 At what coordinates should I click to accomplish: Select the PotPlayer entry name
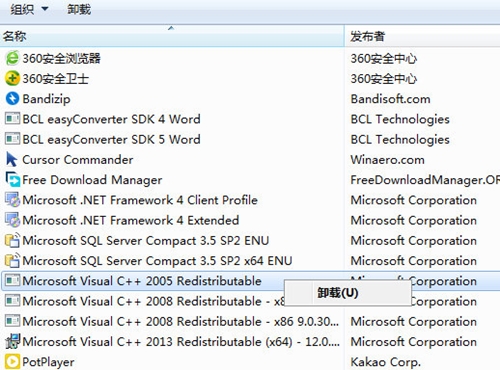point(48,362)
